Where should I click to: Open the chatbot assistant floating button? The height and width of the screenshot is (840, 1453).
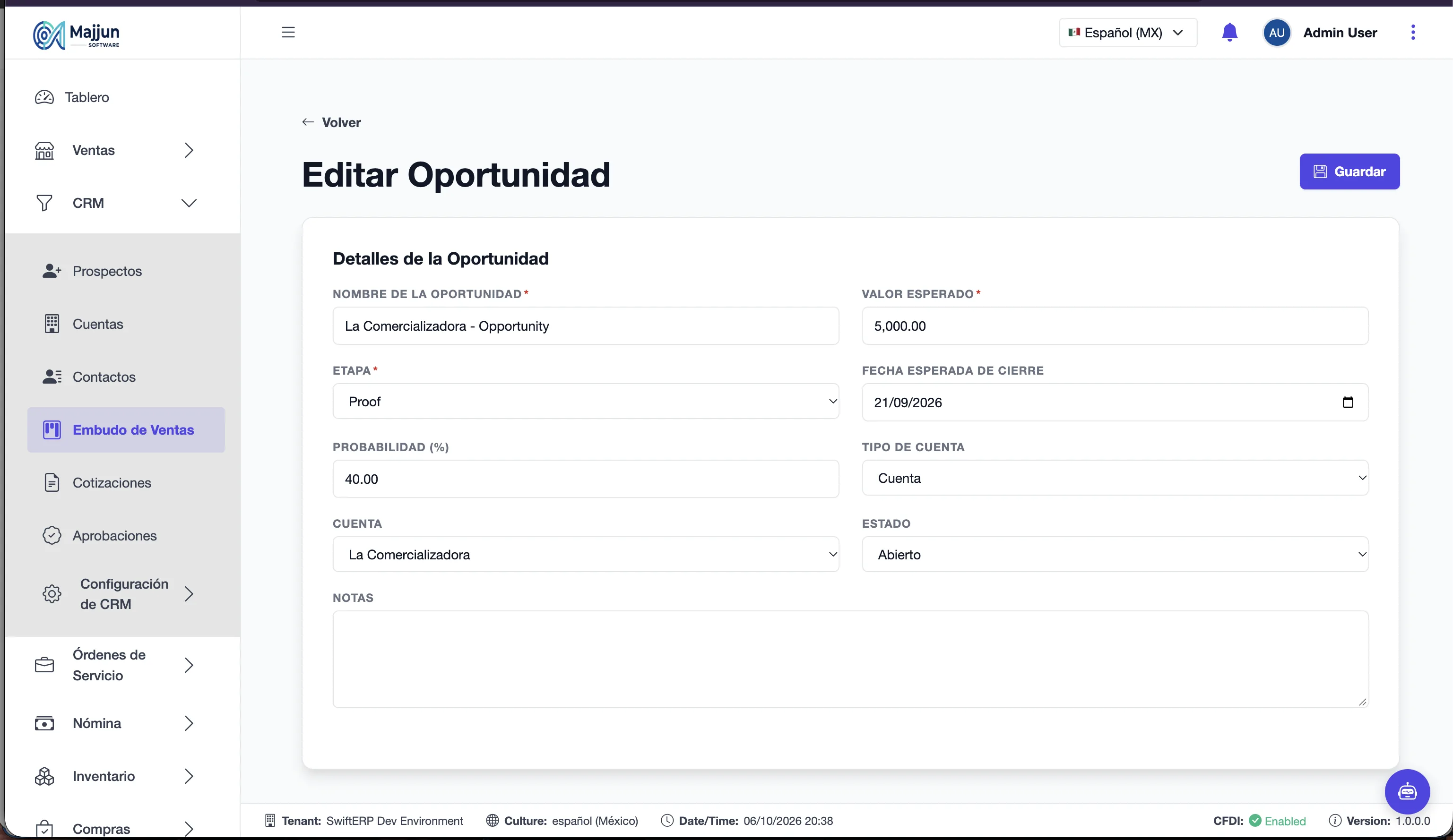pyautogui.click(x=1408, y=792)
